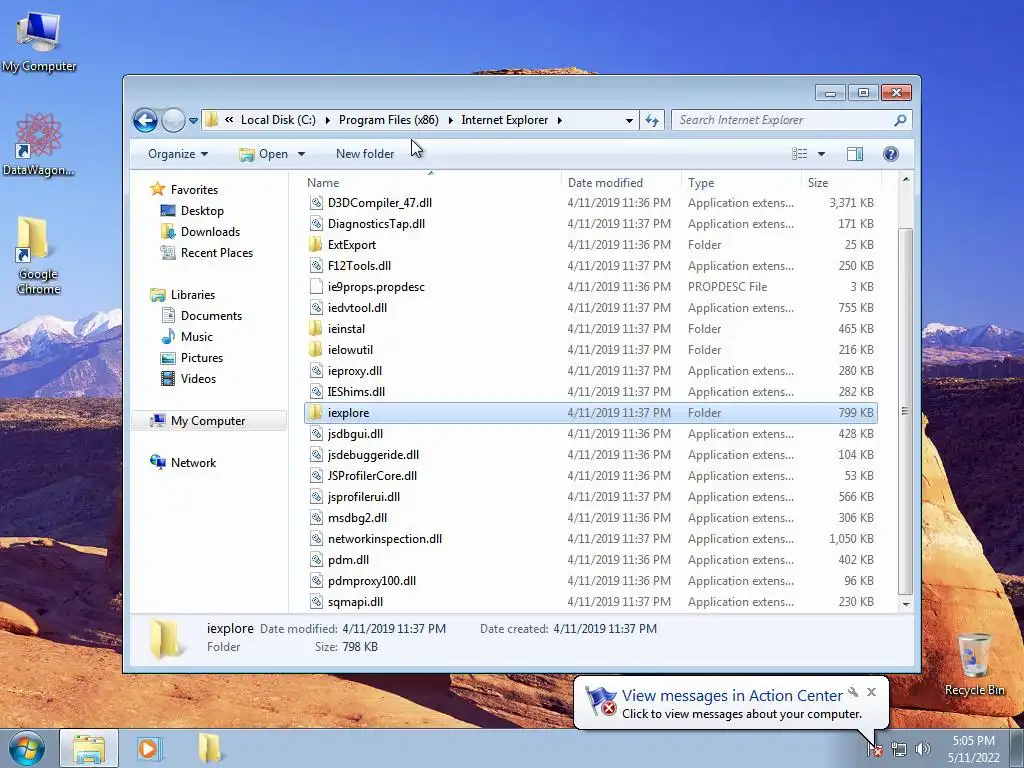Viewport: 1024px width, 768px height.
Task: Open the recent pages dropdown arrow
Action: 193,121
